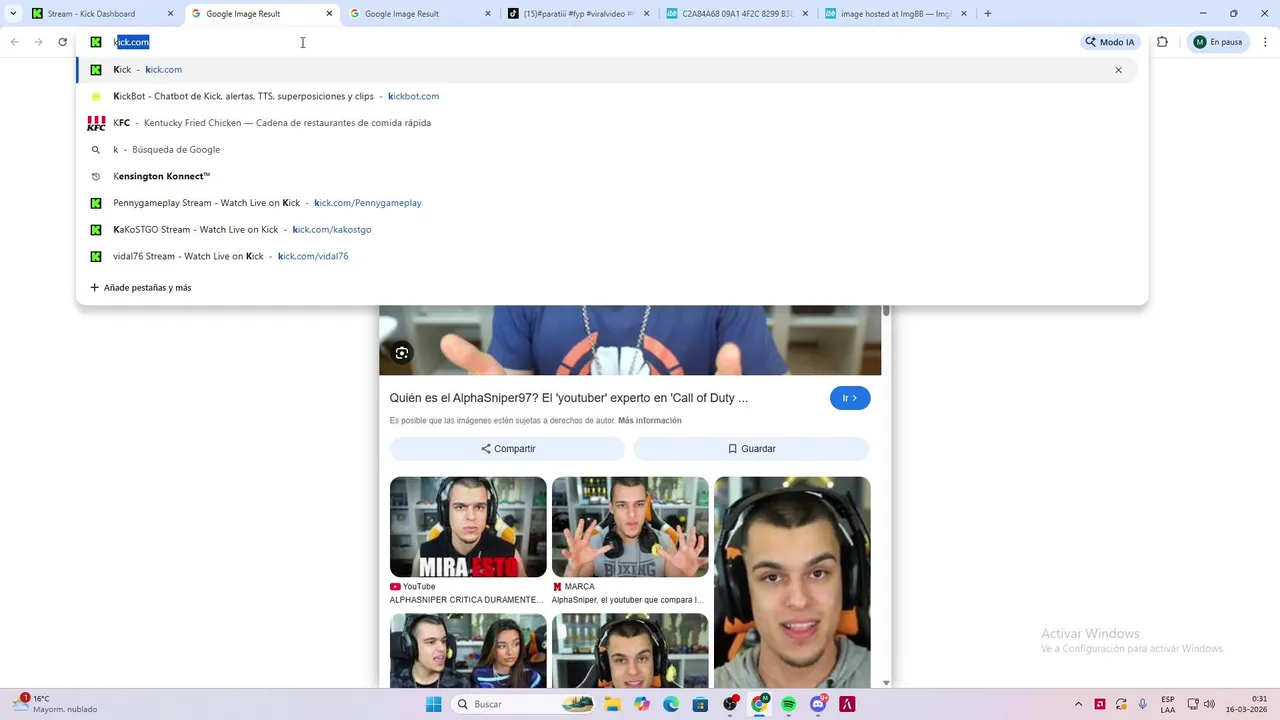
Task: Click 'Añade pestañas y más'
Action: pos(141,288)
